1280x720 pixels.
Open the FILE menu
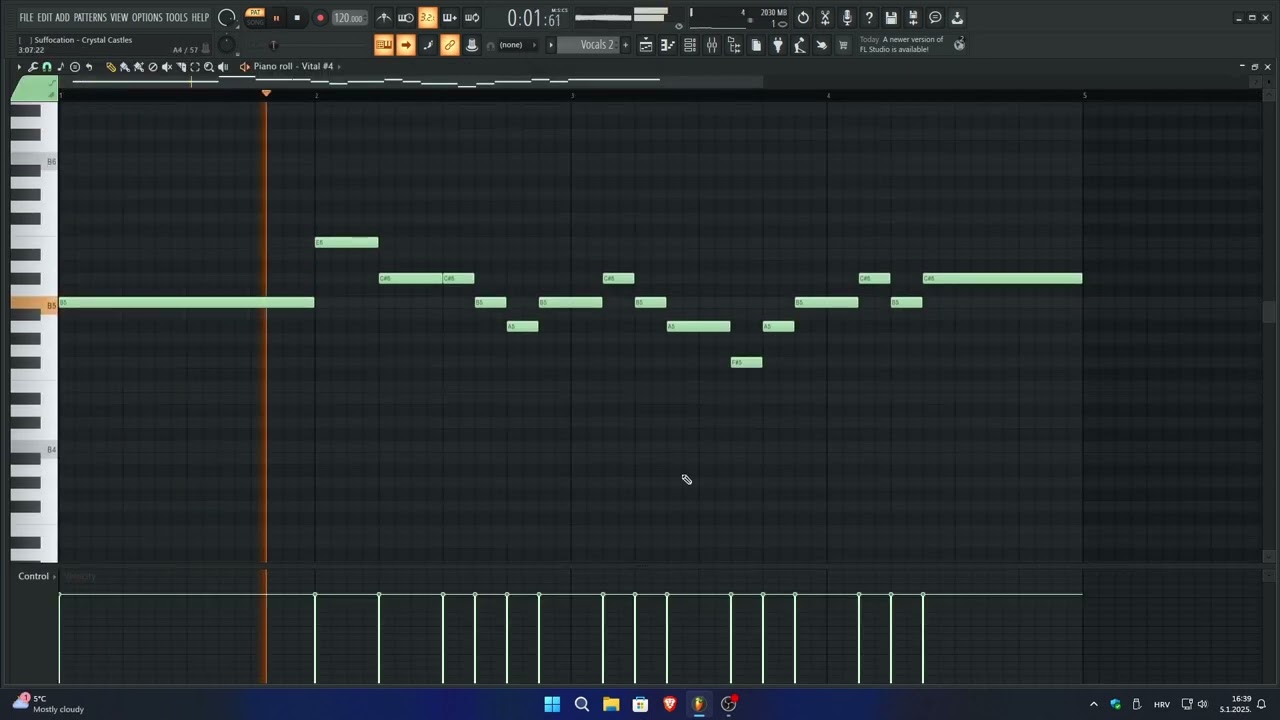pos(26,18)
